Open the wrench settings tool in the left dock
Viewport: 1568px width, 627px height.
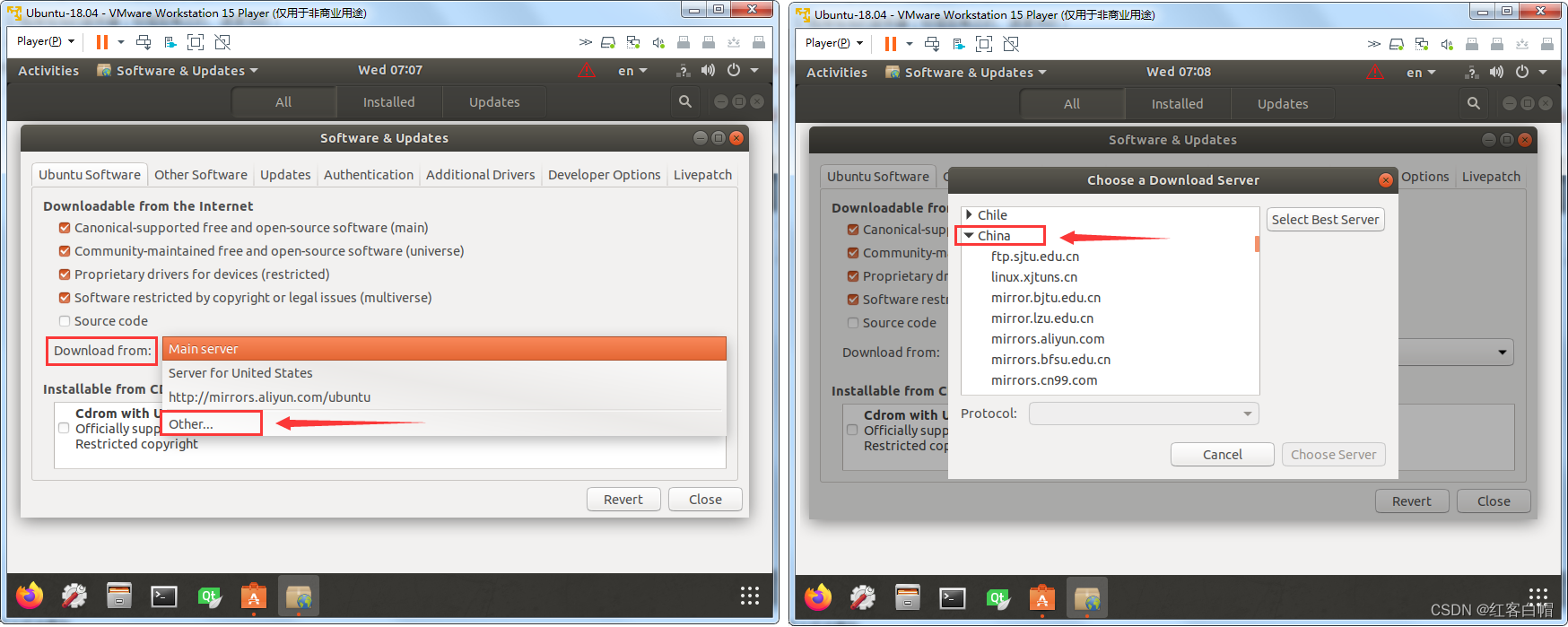point(74,596)
